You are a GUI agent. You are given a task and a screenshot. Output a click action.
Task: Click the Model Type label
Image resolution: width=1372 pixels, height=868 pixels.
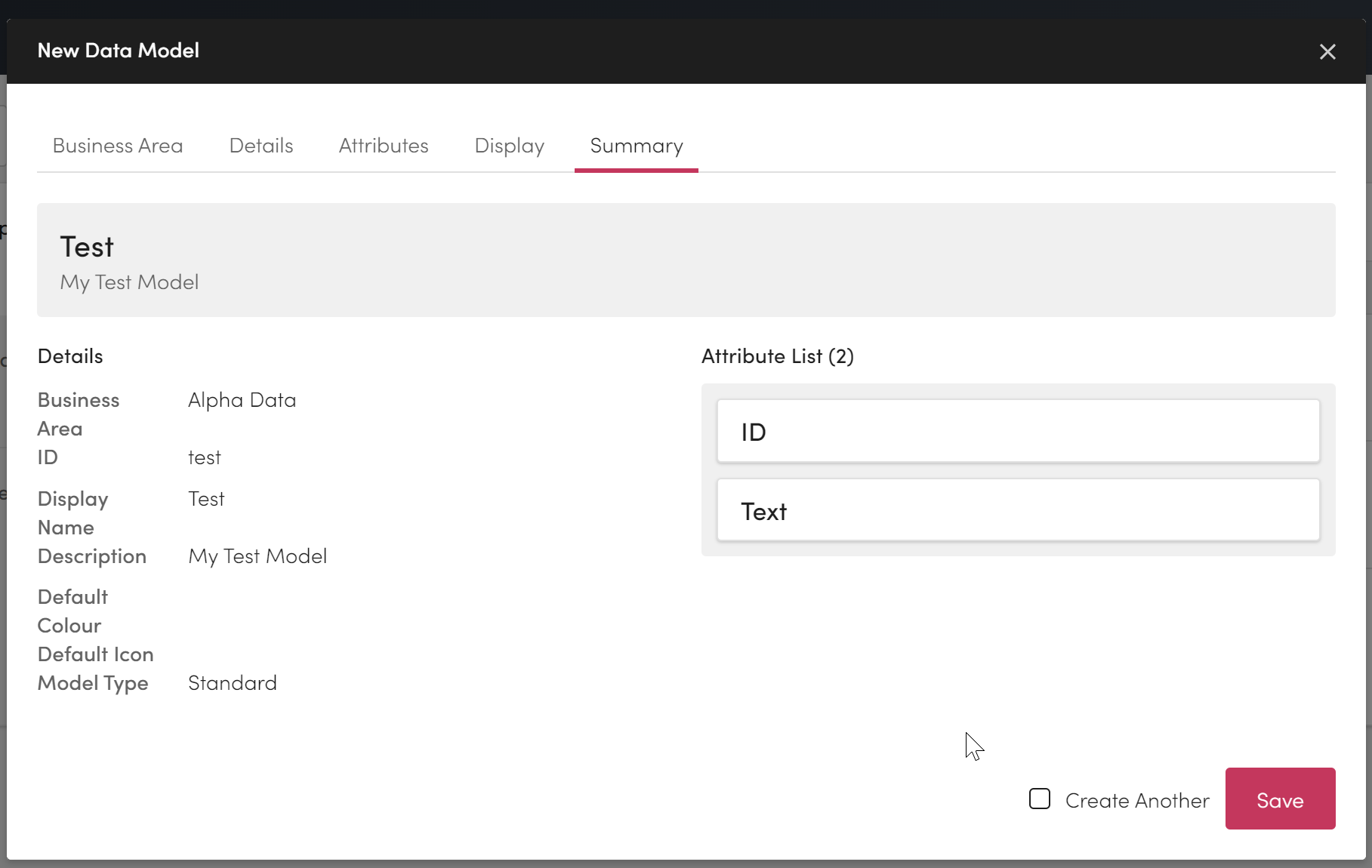[93, 683]
